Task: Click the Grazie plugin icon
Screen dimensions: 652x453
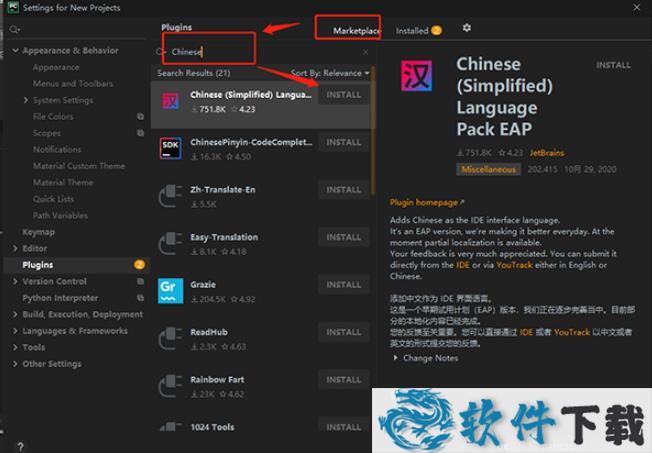Action: point(171,291)
